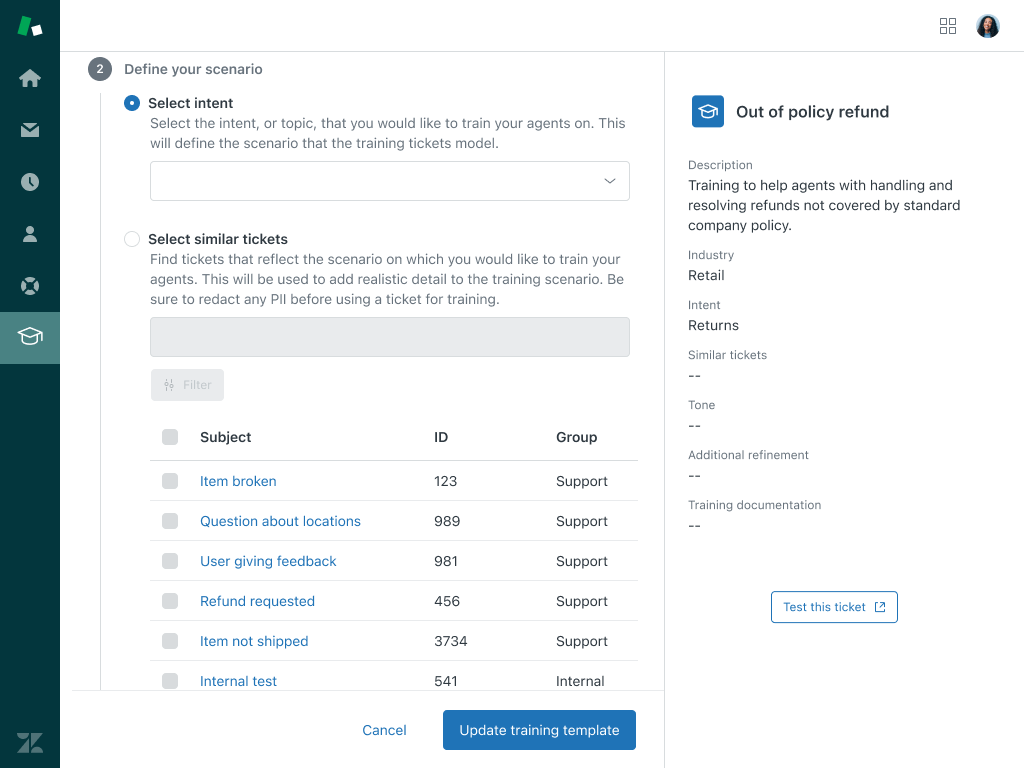Select the email icon in the sidebar
1024x768 pixels.
click(29, 130)
